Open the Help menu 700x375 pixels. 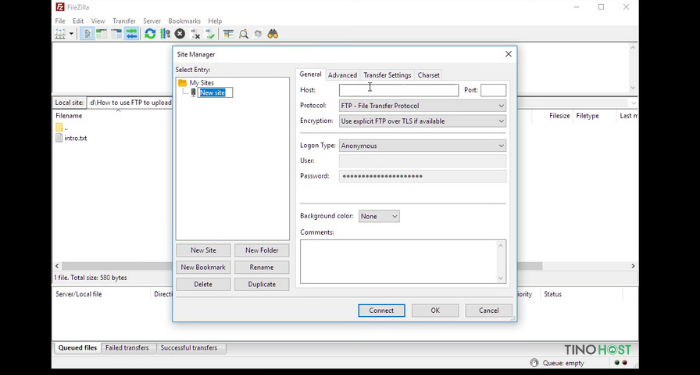pos(215,21)
